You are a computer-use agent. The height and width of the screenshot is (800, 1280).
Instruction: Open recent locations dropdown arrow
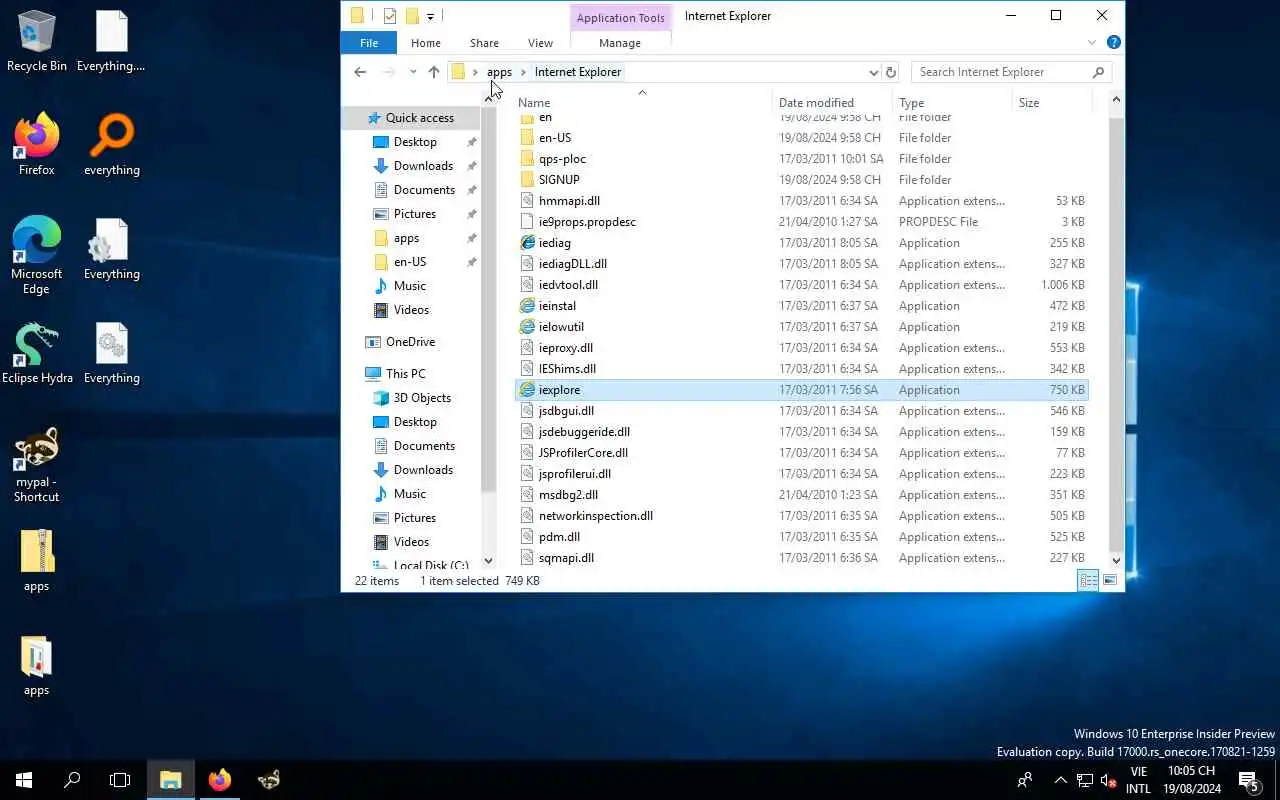412,72
